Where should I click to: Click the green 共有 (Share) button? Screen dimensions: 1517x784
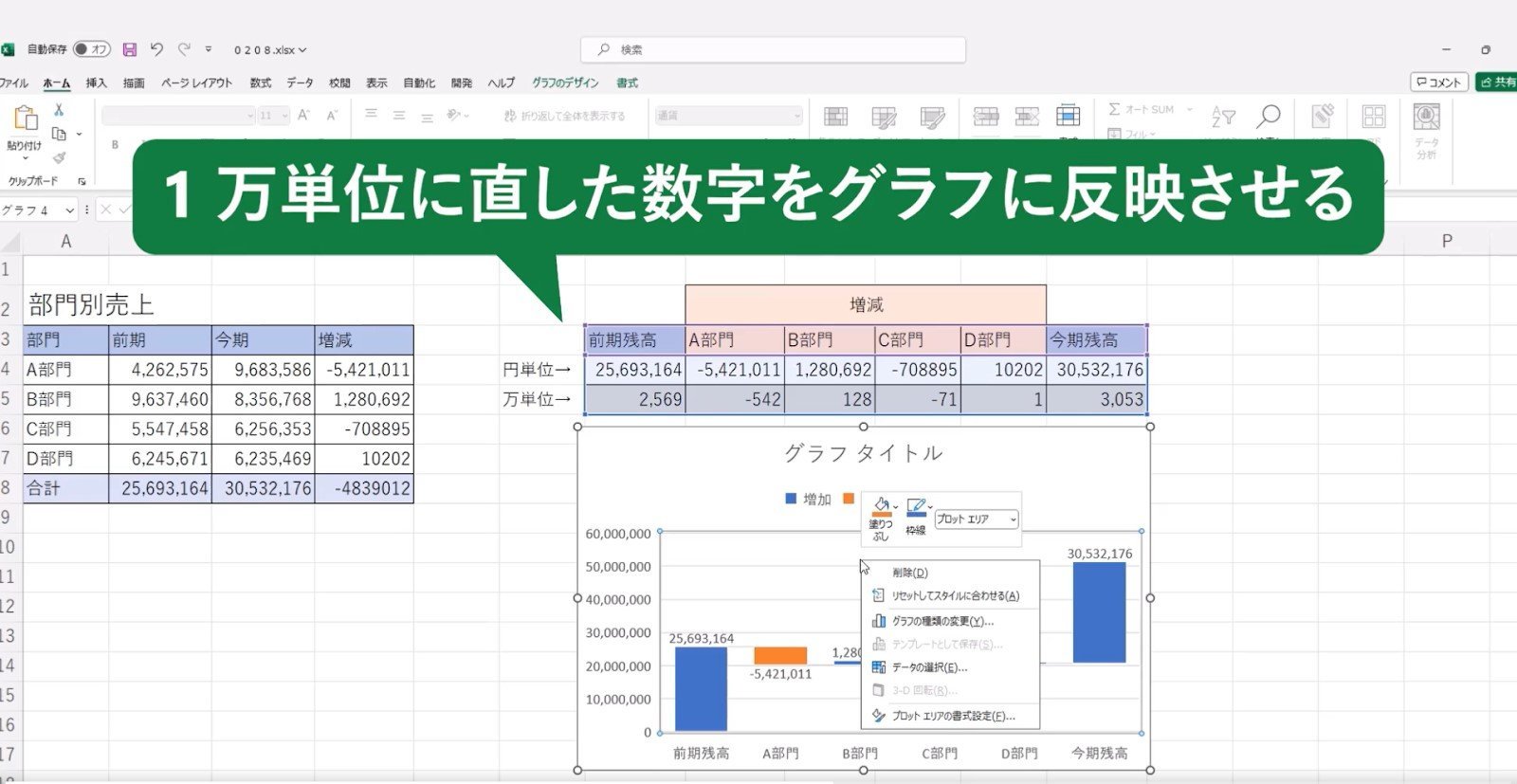[x=1498, y=82]
